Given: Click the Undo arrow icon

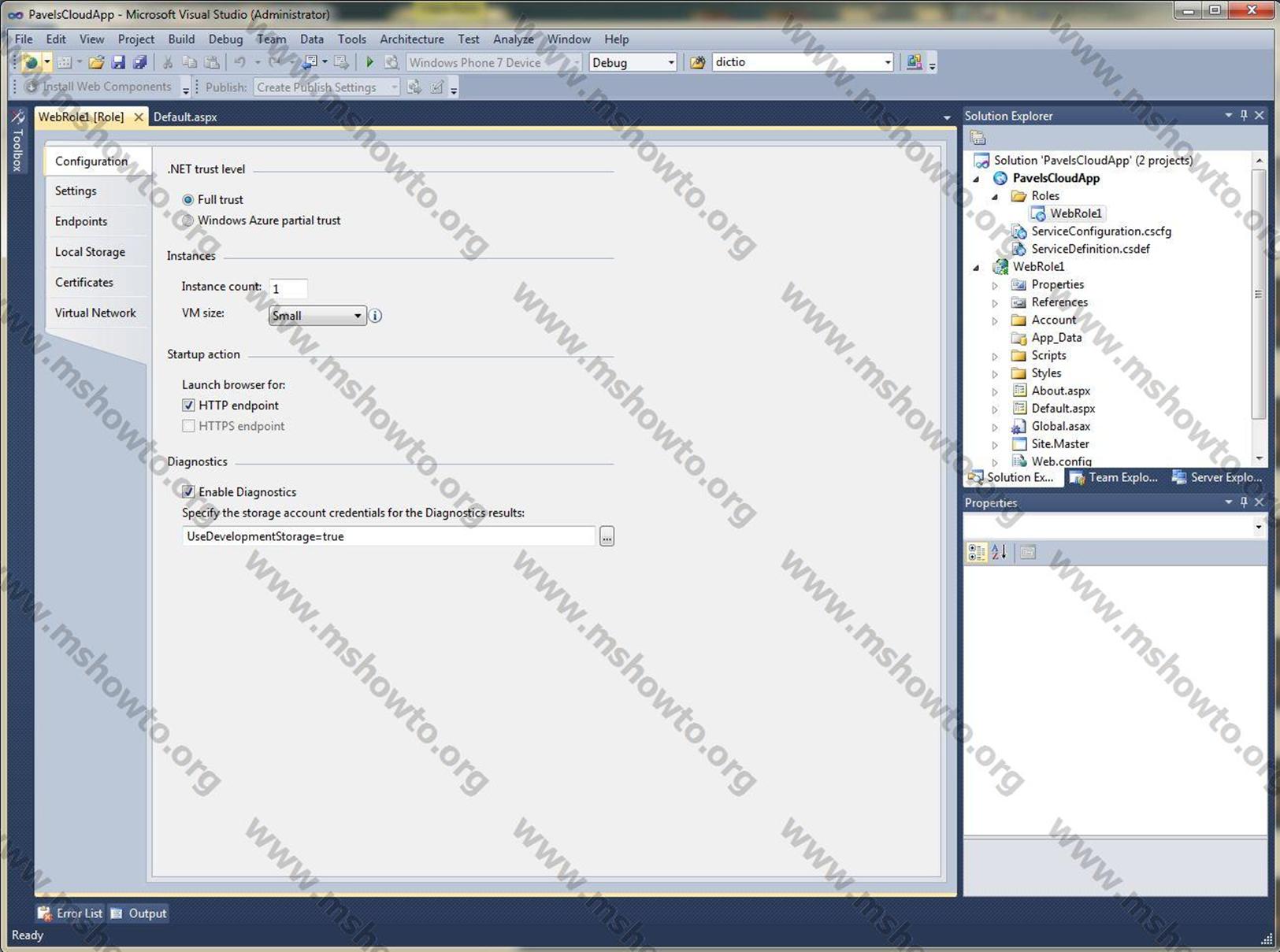Looking at the screenshot, I should [239, 62].
